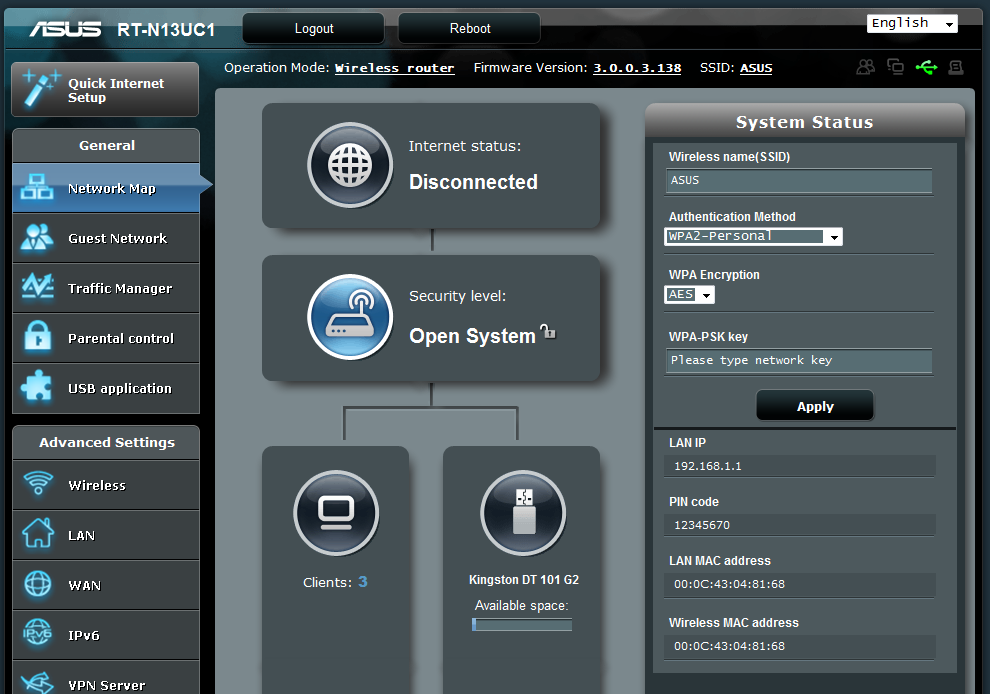Open the English language dropdown
Screen dimensions: 990x694
pos(912,23)
